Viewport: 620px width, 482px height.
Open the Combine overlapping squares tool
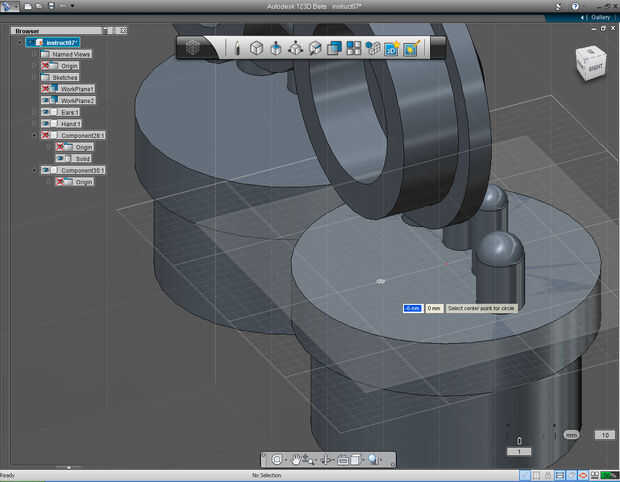(x=334, y=48)
